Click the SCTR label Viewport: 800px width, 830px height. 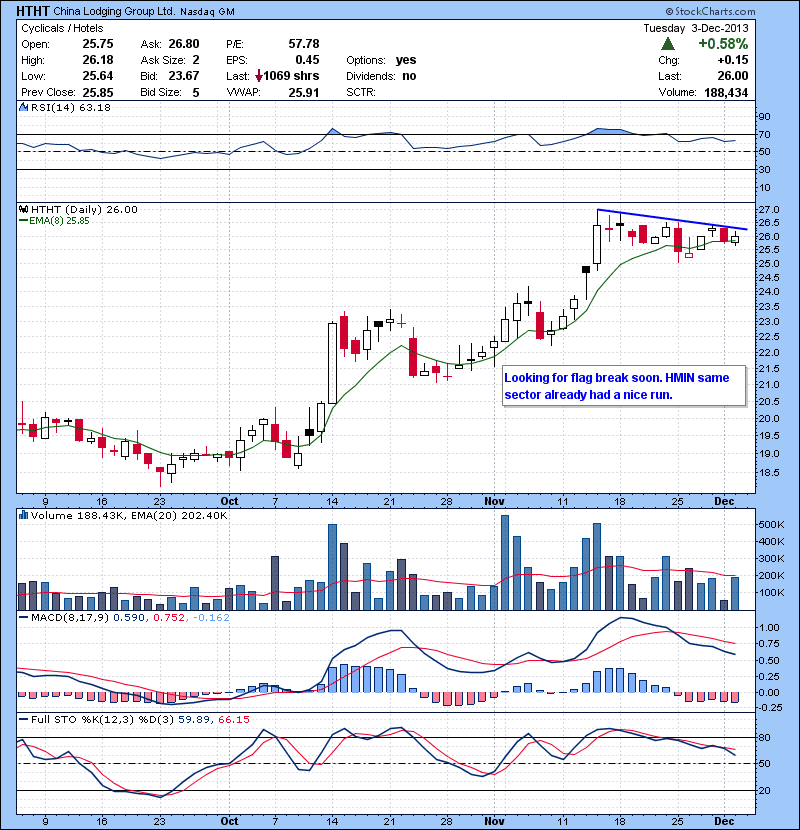[x=361, y=92]
